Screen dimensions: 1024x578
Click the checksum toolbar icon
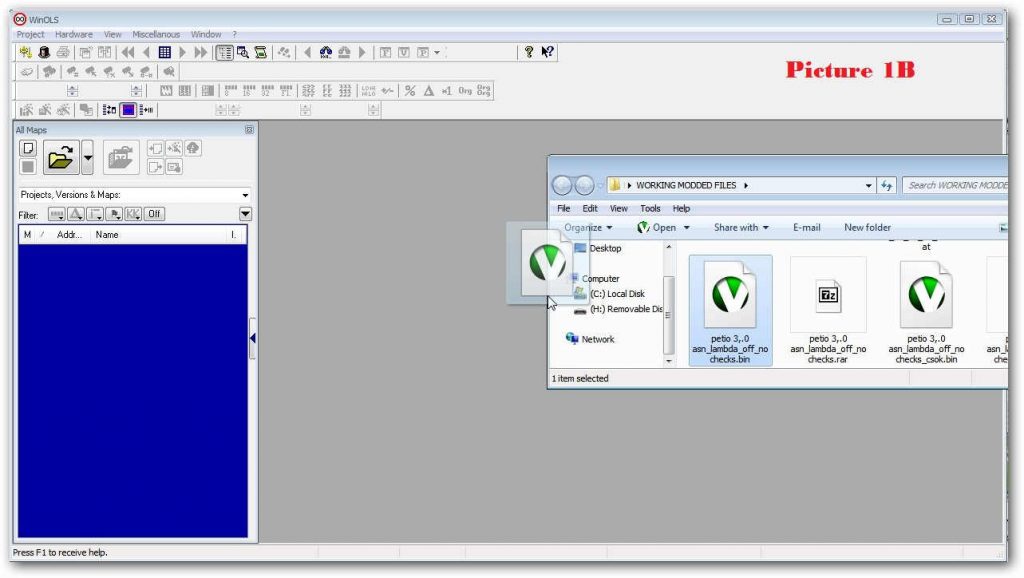coord(261,52)
